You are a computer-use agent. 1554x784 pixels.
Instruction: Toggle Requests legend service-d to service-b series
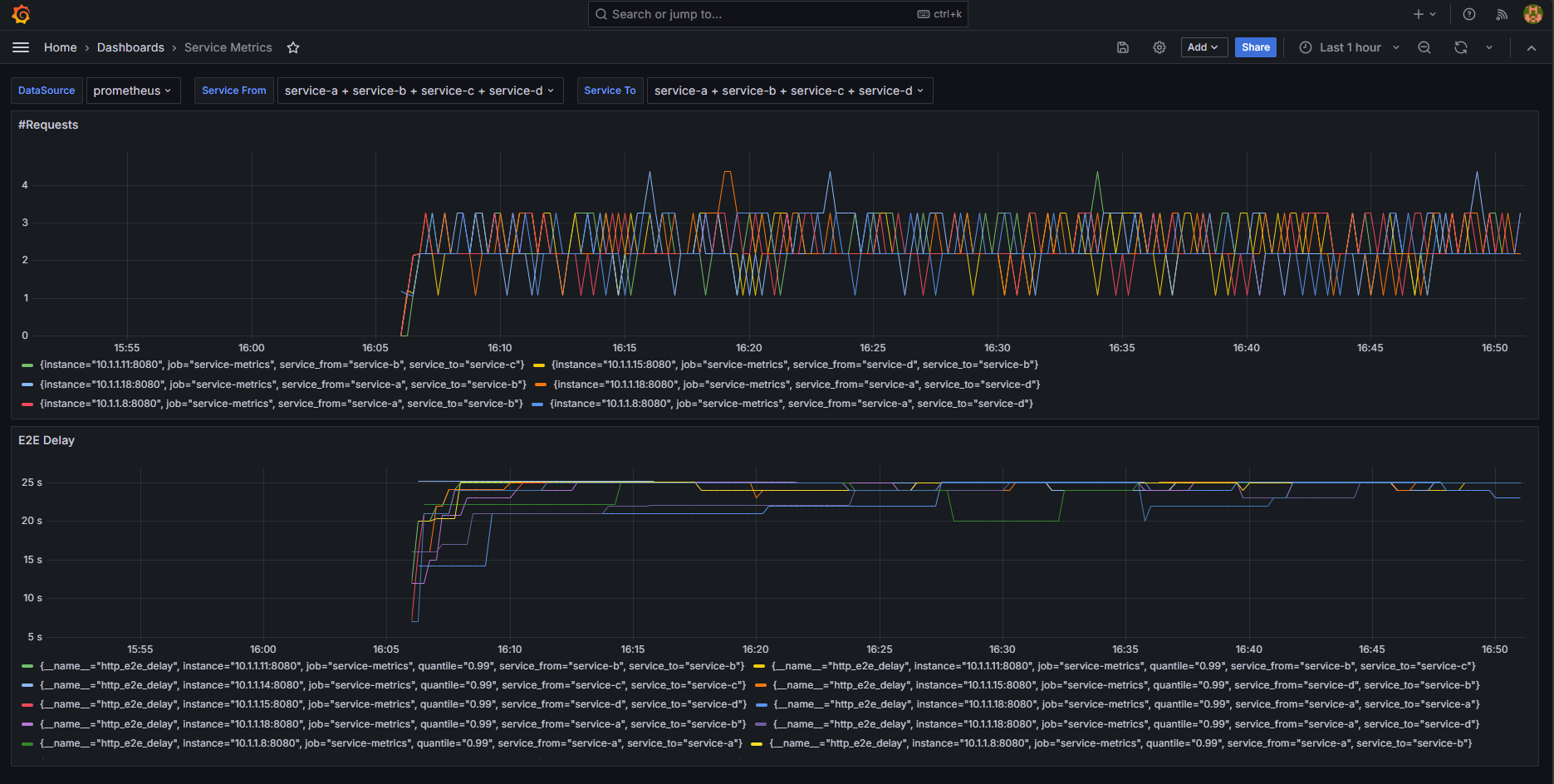point(795,365)
